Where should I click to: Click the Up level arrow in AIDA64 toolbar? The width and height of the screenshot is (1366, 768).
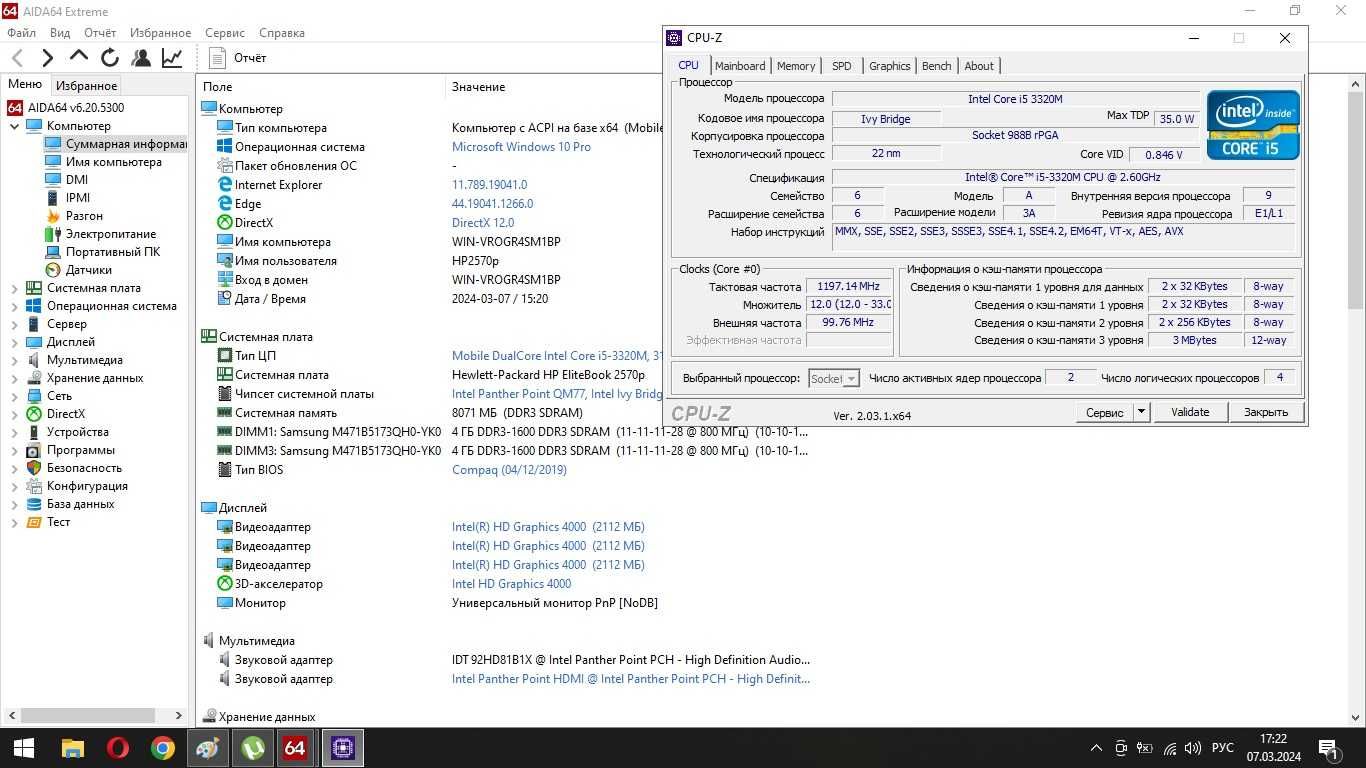pos(79,57)
